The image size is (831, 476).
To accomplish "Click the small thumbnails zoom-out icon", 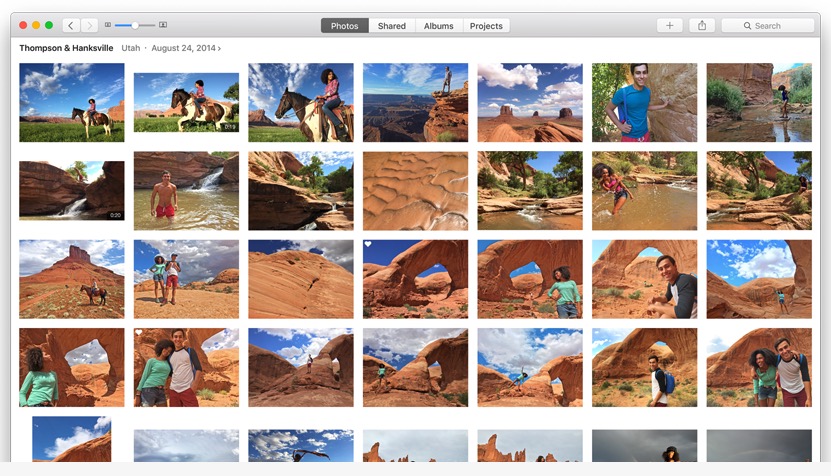I will (108, 25).
